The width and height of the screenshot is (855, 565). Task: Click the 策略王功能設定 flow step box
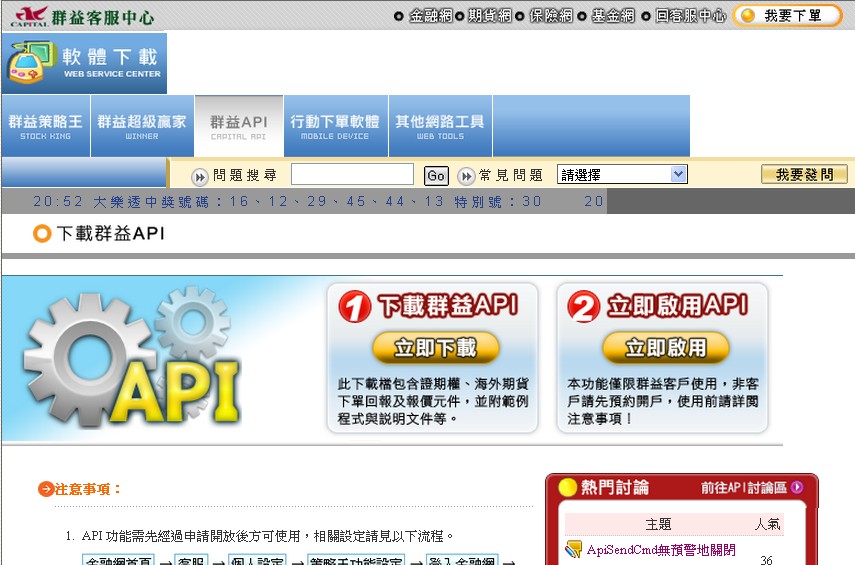[357, 560]
